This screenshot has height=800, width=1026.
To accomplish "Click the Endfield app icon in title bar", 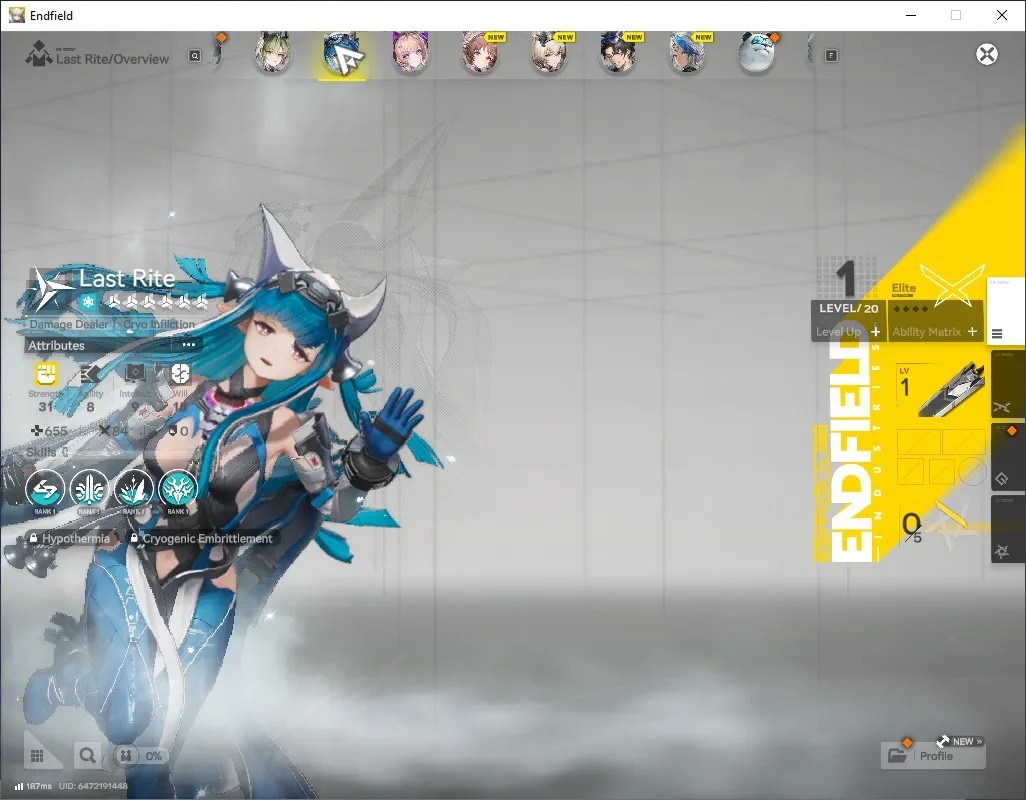I will point(16,15).
